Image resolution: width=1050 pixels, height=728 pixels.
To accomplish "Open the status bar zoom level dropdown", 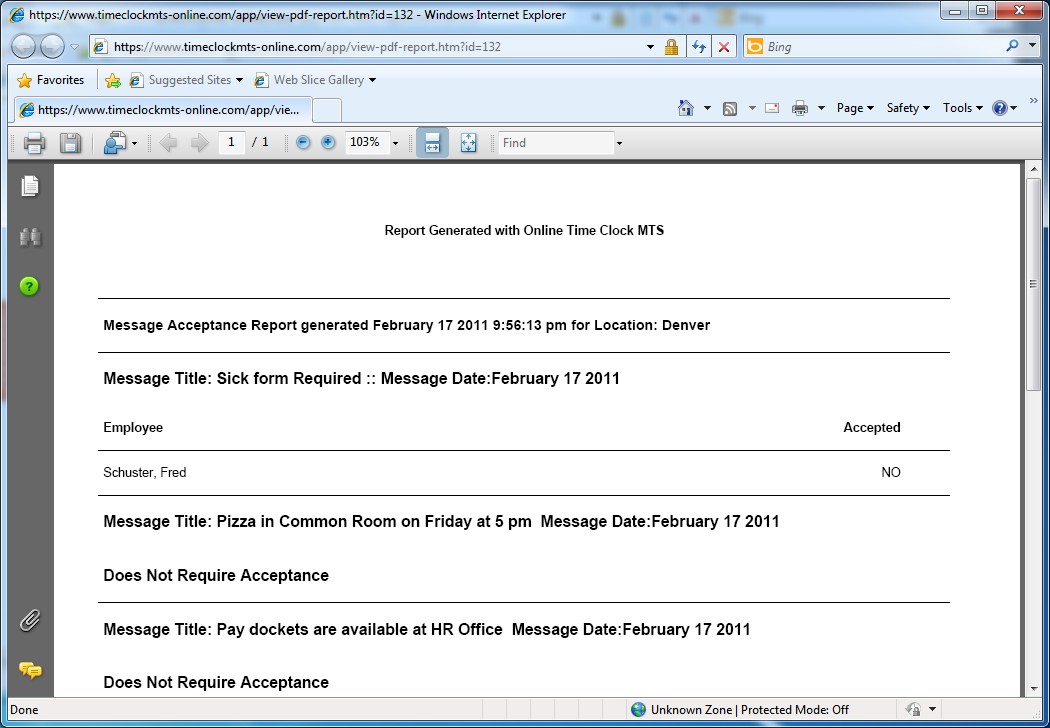I will (x=931, y=709).
